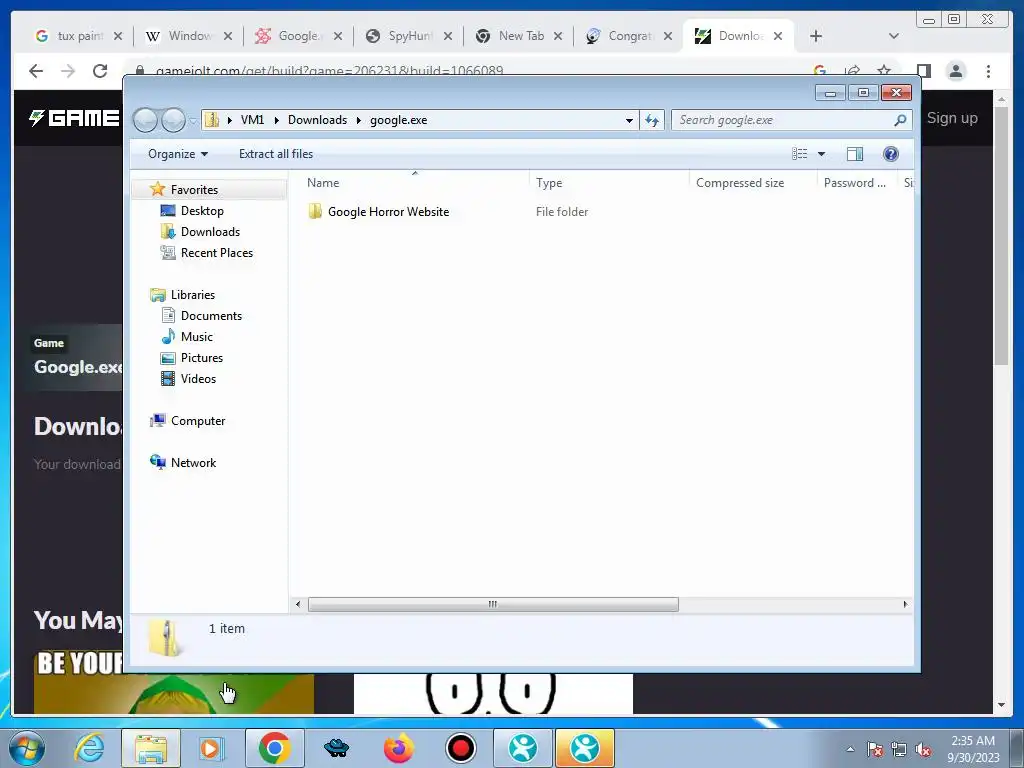Launch Internet Explorer from taskbar
This screenshot has width=1024, height=768.
pyautogui.click(x=89, y=748)
